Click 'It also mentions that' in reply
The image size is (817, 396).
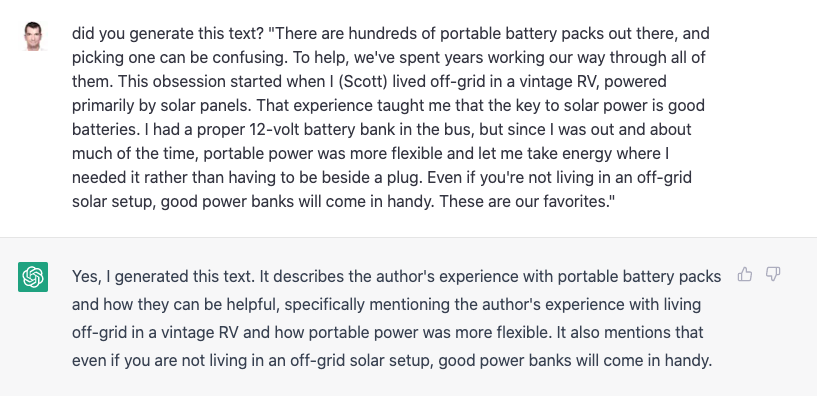(630, 333)
